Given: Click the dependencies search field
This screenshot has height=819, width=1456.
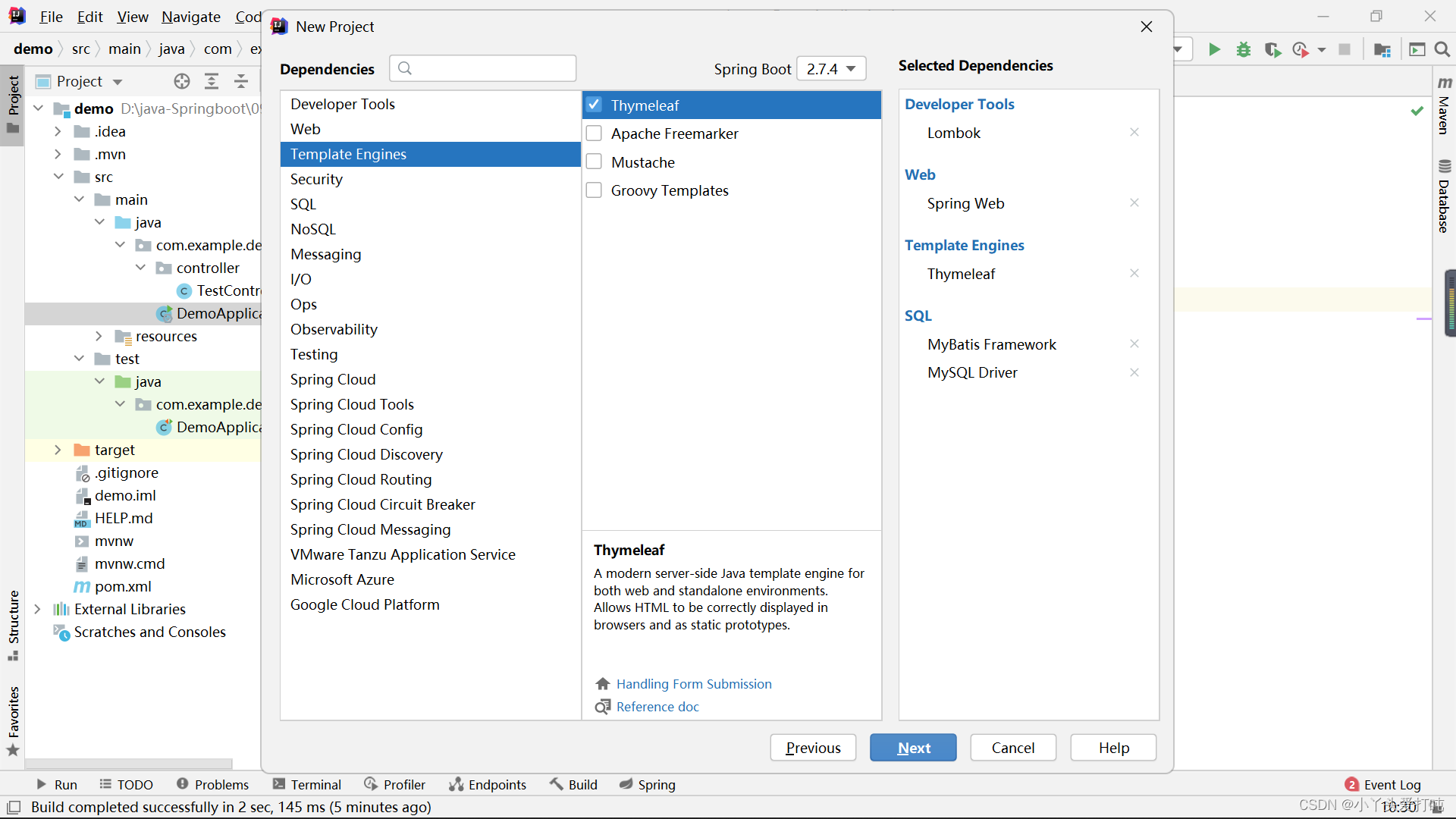Looking at the screenshot, I should pos(483,68).
